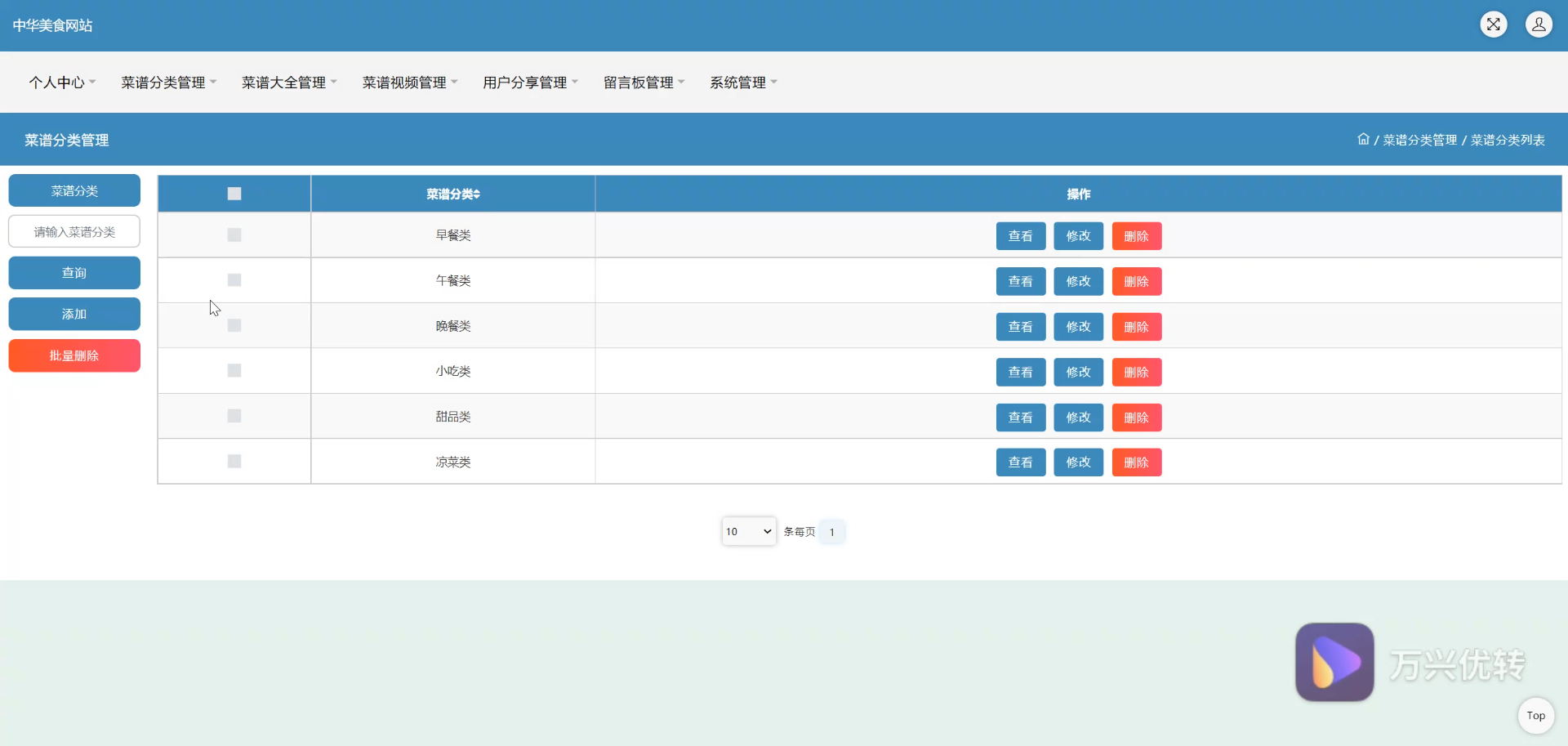The image size is (1568, 746).
Task: Click the 早餐类 category cell
Action: tap(453, 235)
